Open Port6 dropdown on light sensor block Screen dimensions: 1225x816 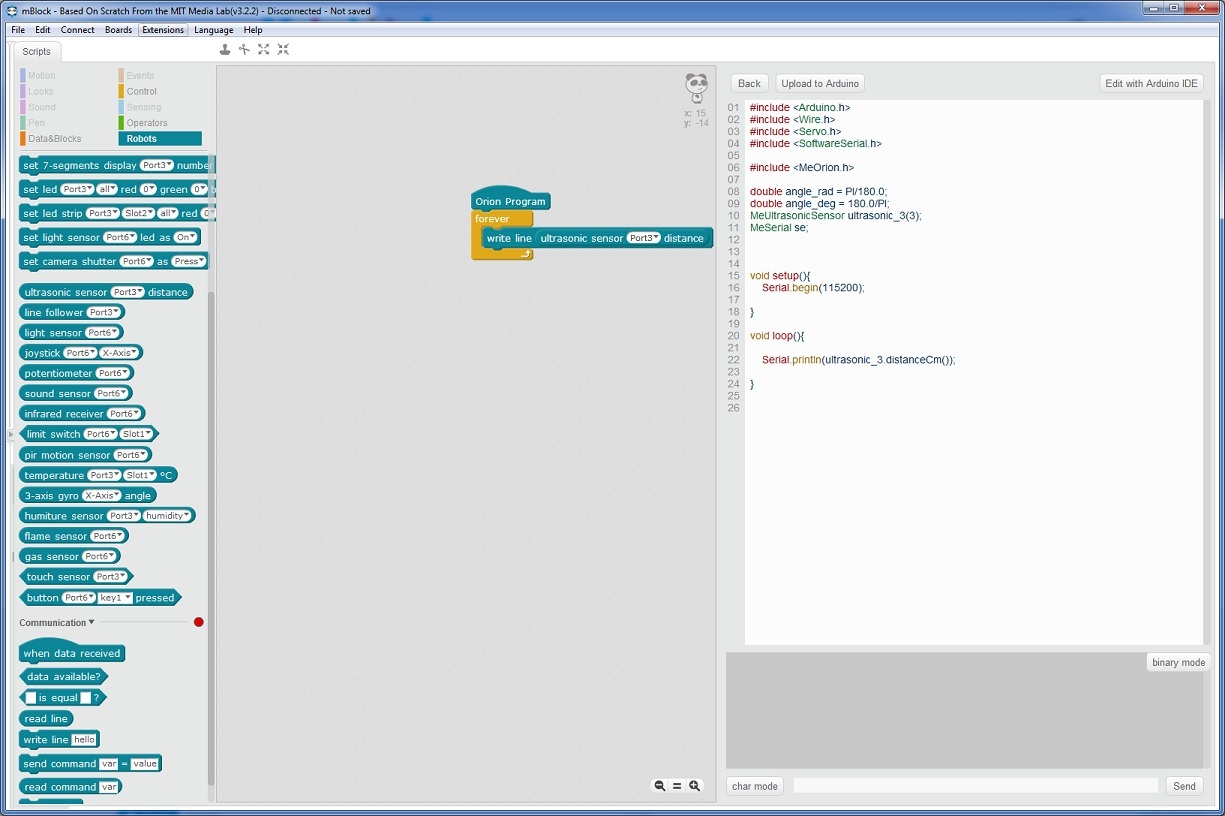pos(102,333)
